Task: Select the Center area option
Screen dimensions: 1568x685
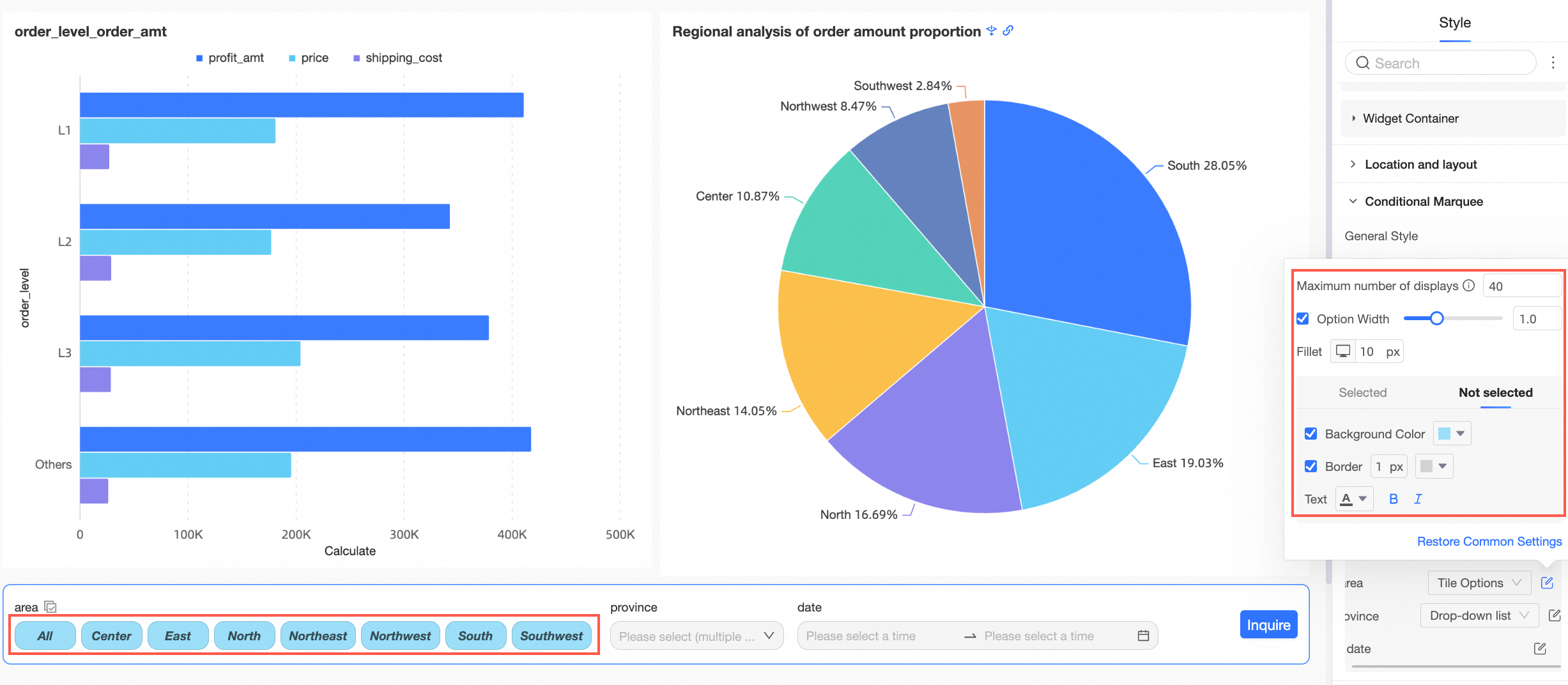Action: coord(111,636)
